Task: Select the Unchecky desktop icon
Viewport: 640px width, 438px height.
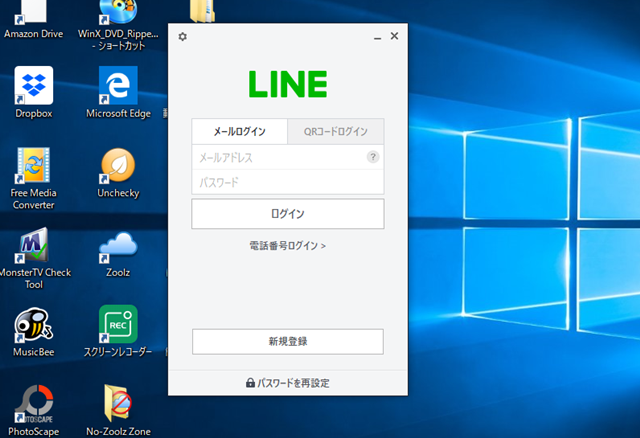Action: coord(118,165)
